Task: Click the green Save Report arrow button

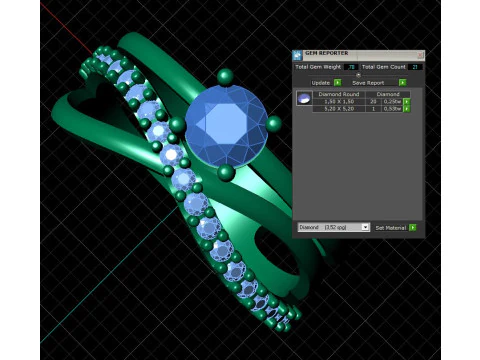Action: (x=402, y=82)
